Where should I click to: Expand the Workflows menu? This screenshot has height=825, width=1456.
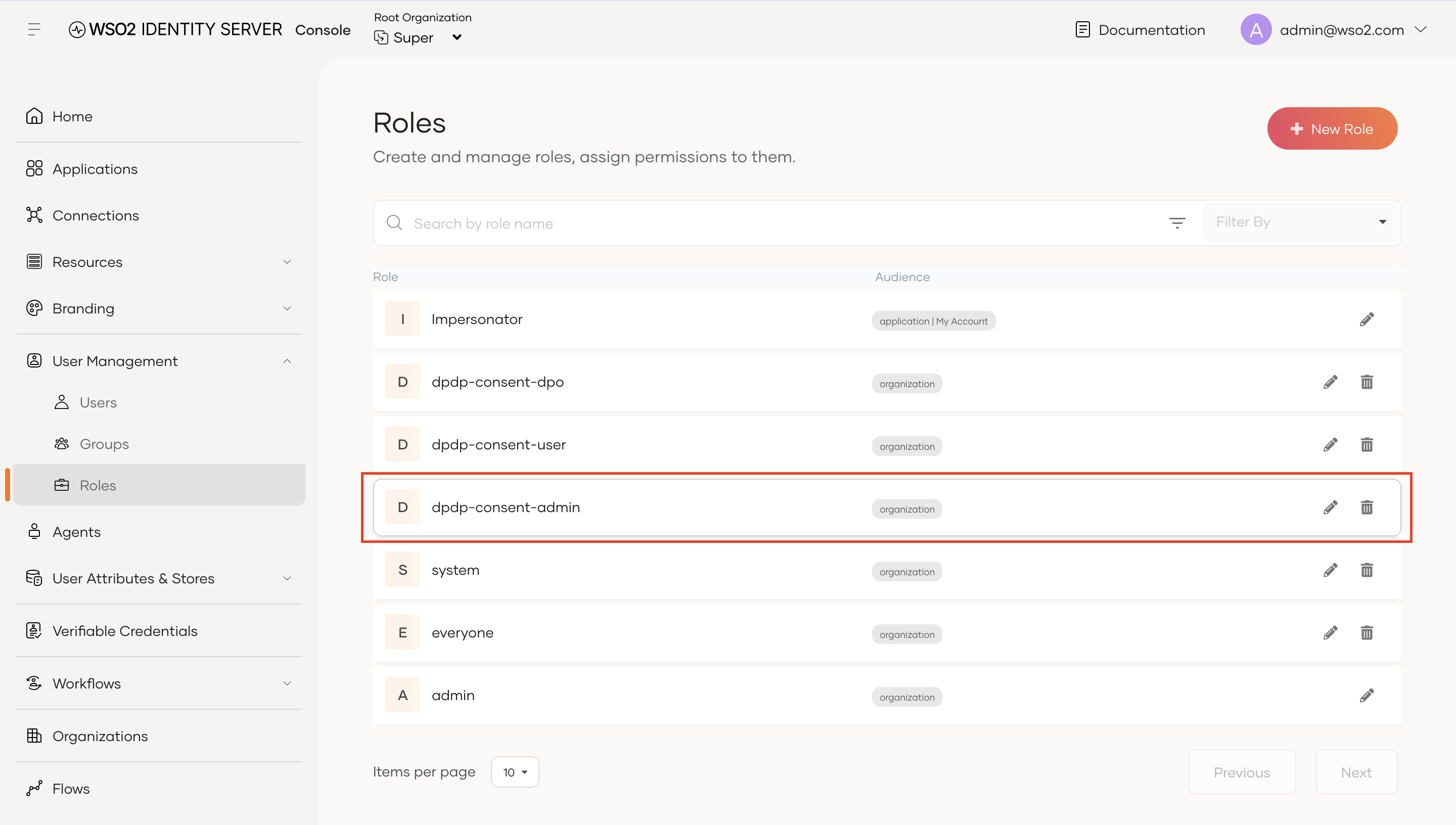point(159,683)
